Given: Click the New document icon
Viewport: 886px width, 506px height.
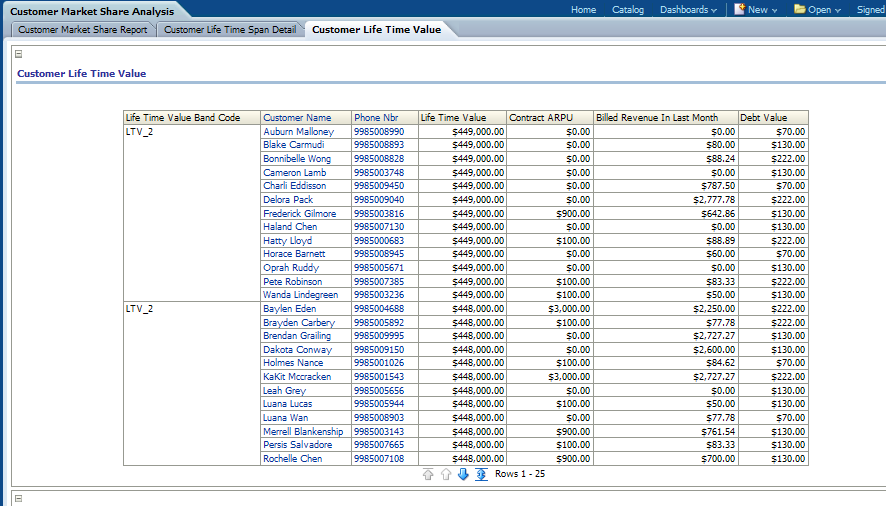Looking at the screenshot, I should [739, 9].
